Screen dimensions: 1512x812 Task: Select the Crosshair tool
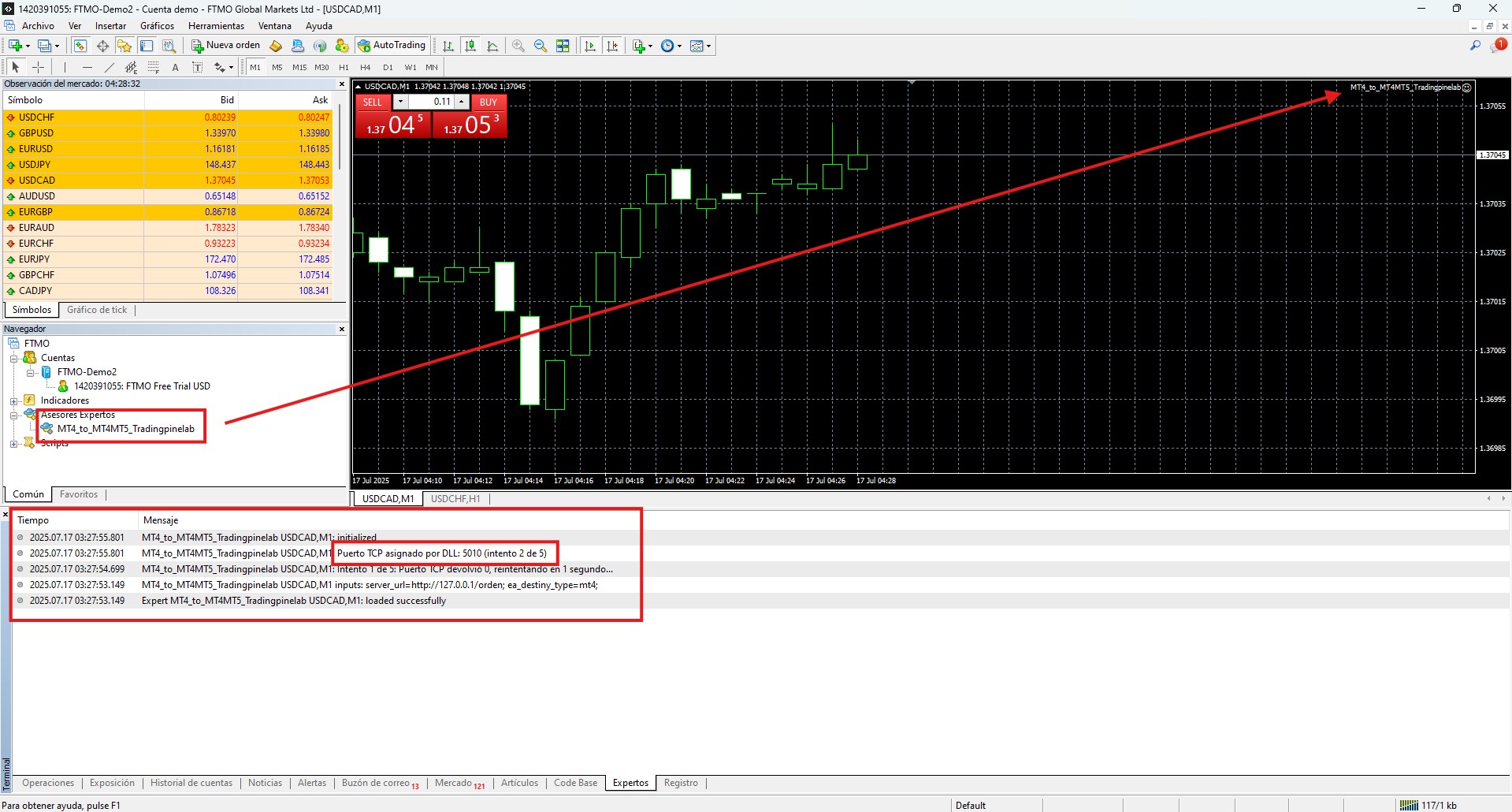38,67
